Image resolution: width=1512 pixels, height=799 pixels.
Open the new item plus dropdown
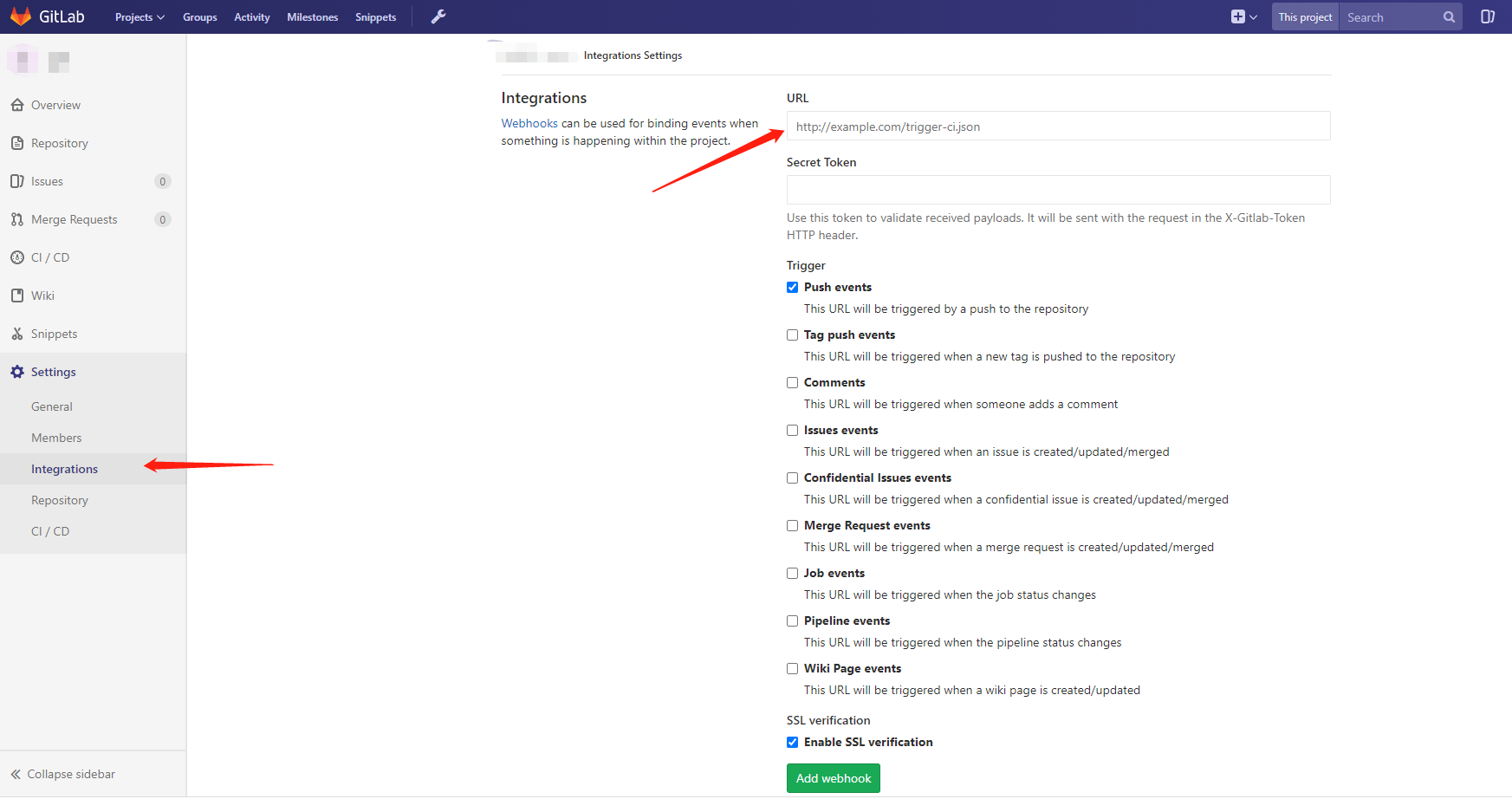pos(1243,16)
